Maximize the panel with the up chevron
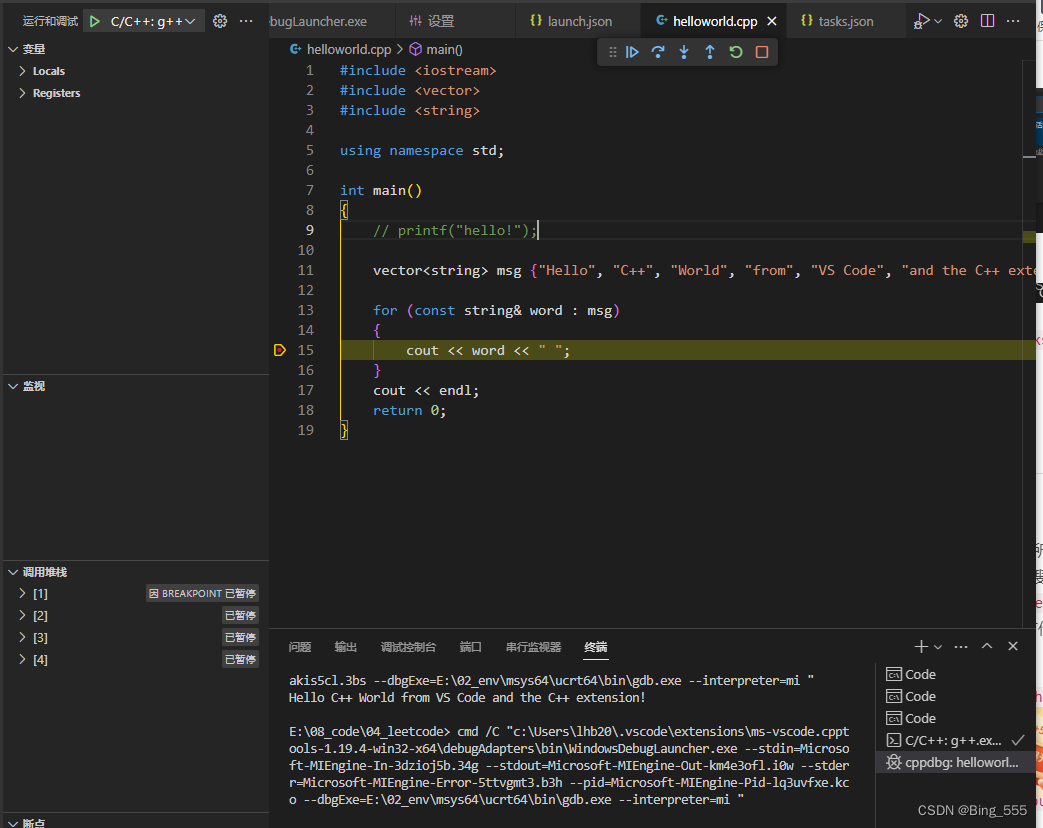This screenshot has width=1043, height=828. [987, 646]
